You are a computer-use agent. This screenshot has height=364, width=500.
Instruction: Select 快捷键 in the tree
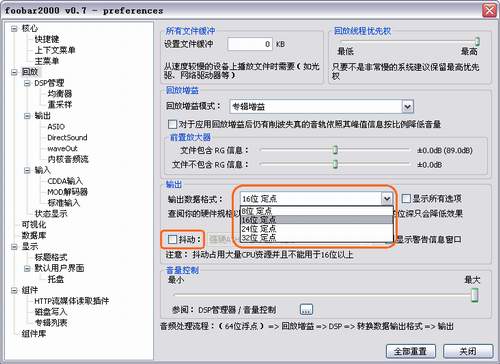(x=47, y=39)
